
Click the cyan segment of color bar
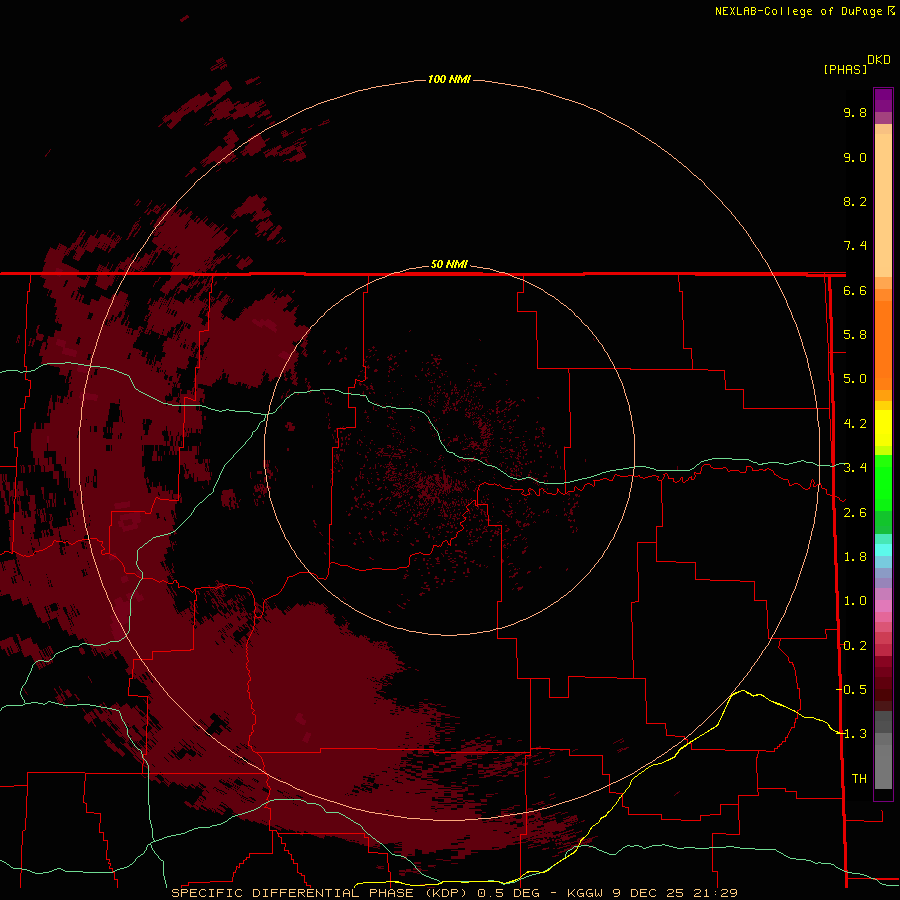(x=883, y=550)
